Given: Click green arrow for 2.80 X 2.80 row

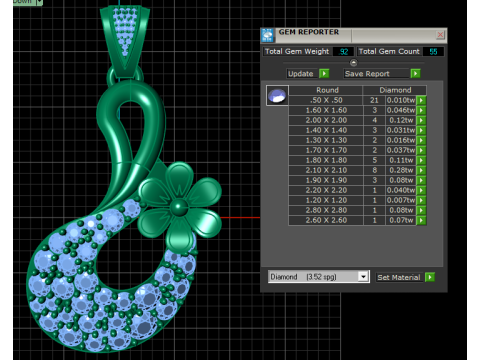Looking at the screenshot, I should (x=421, y=210).
